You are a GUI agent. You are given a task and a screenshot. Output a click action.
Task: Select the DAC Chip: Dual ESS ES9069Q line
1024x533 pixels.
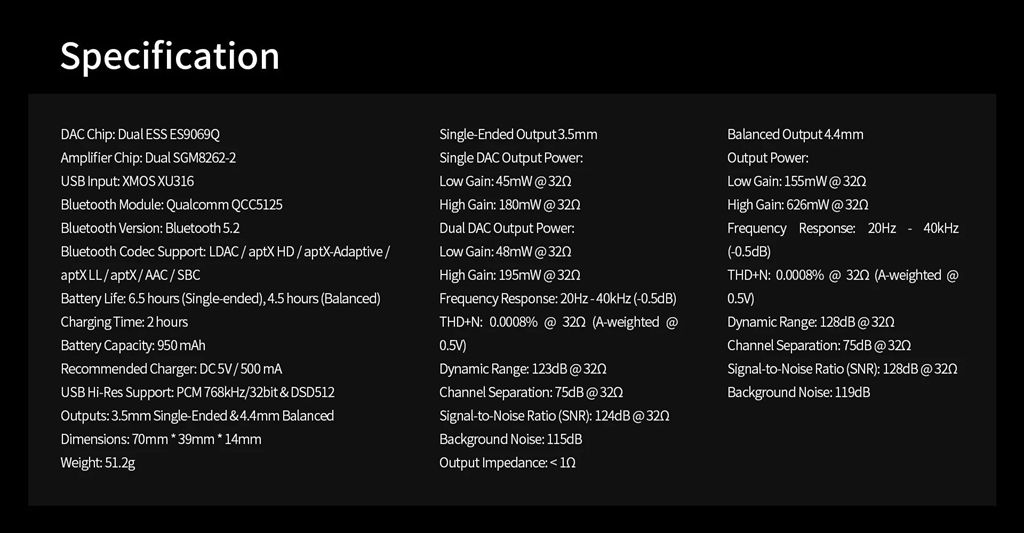(140, 134)
